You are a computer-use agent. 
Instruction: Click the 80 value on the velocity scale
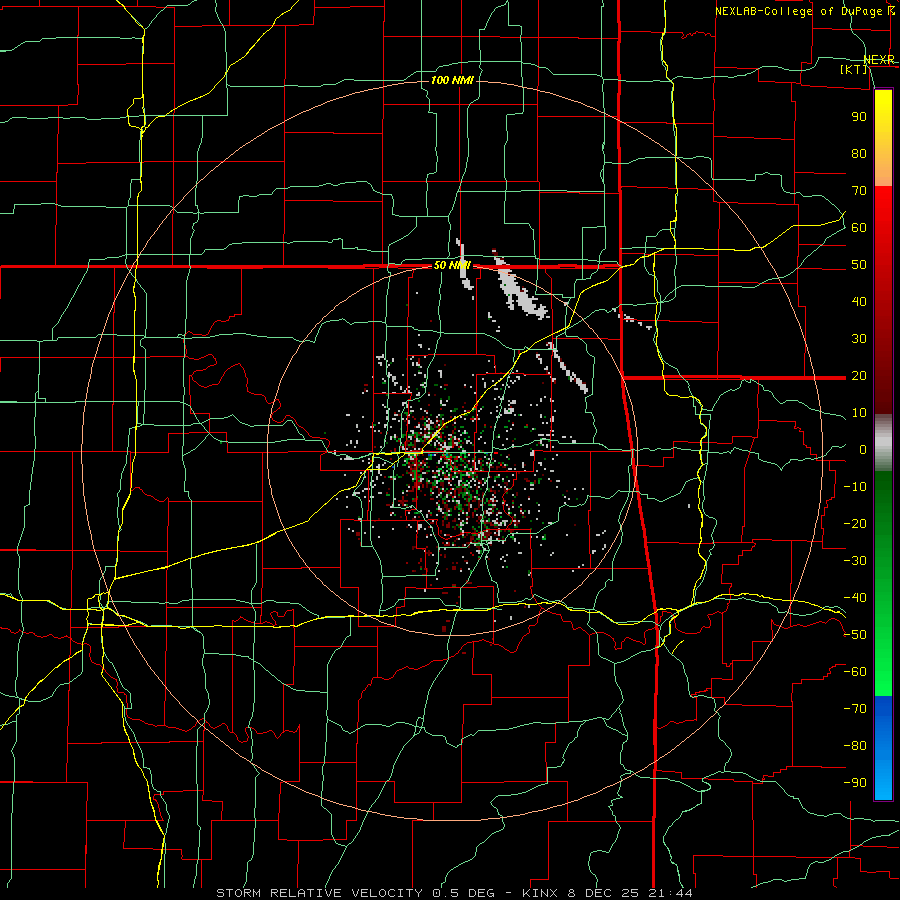[x=859, y=153]
